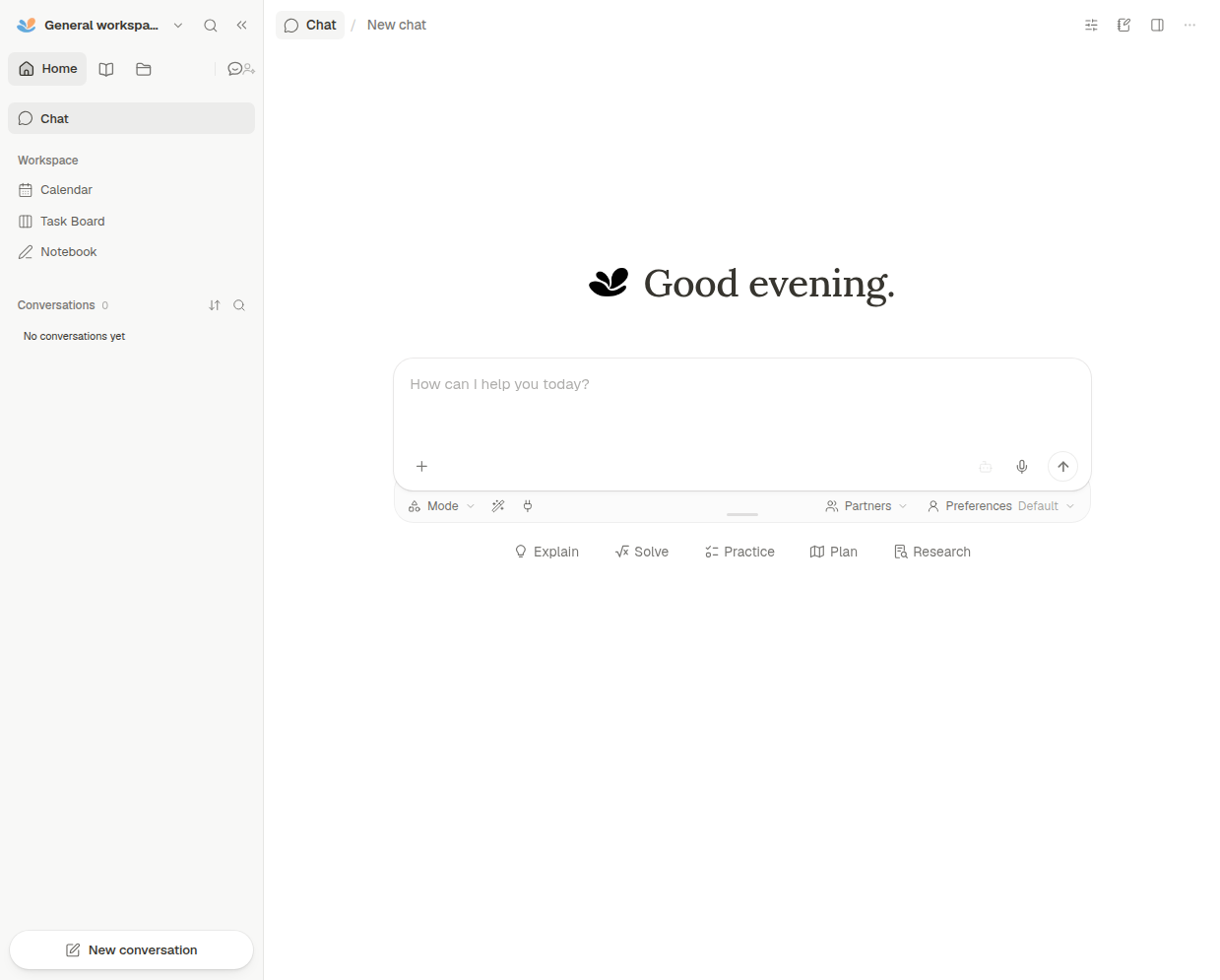Choose the Solve suggestion
This screenshot has height=980, width=1220.
click(642, 552)
